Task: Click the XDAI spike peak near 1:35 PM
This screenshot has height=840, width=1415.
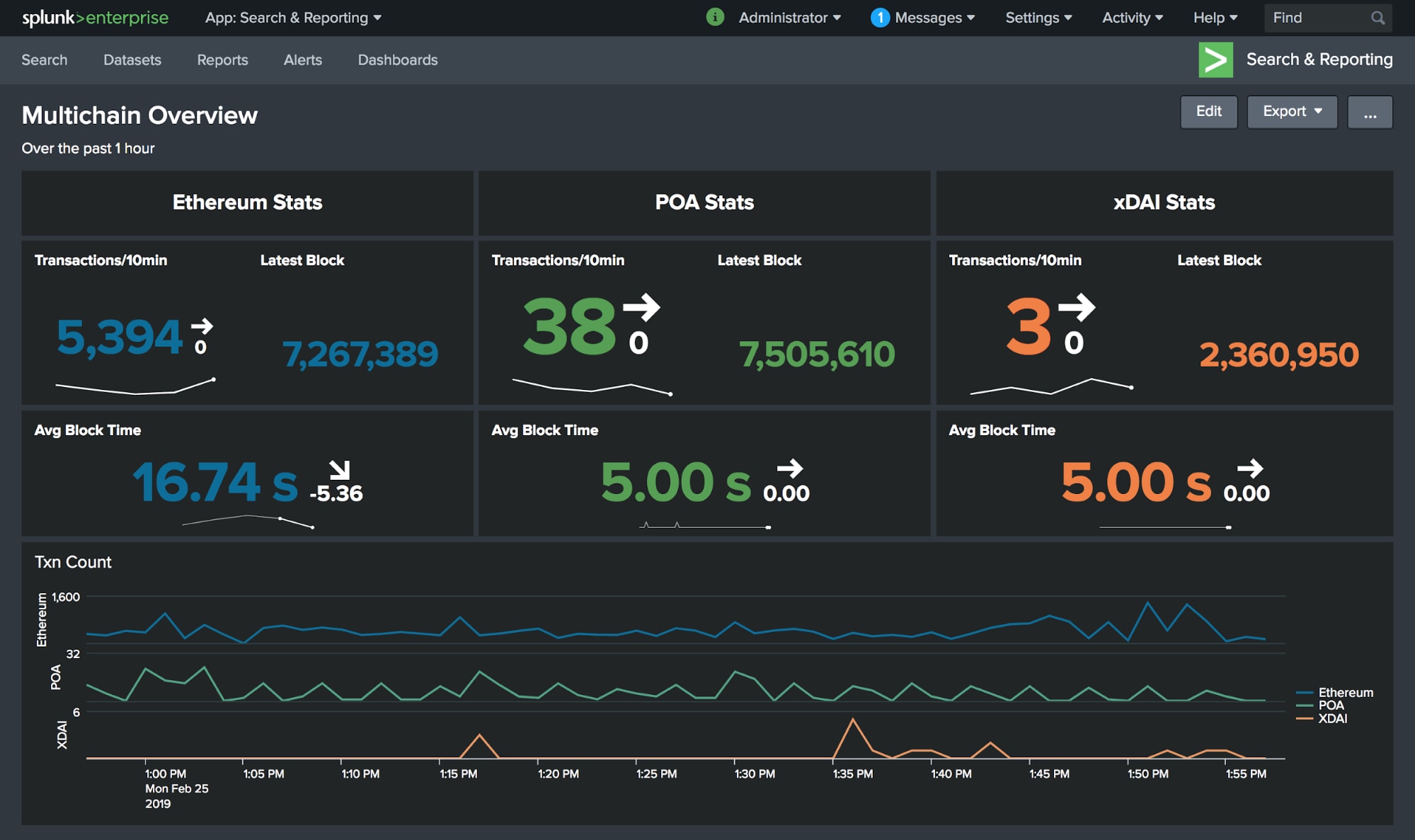Action: click(853, 720)
